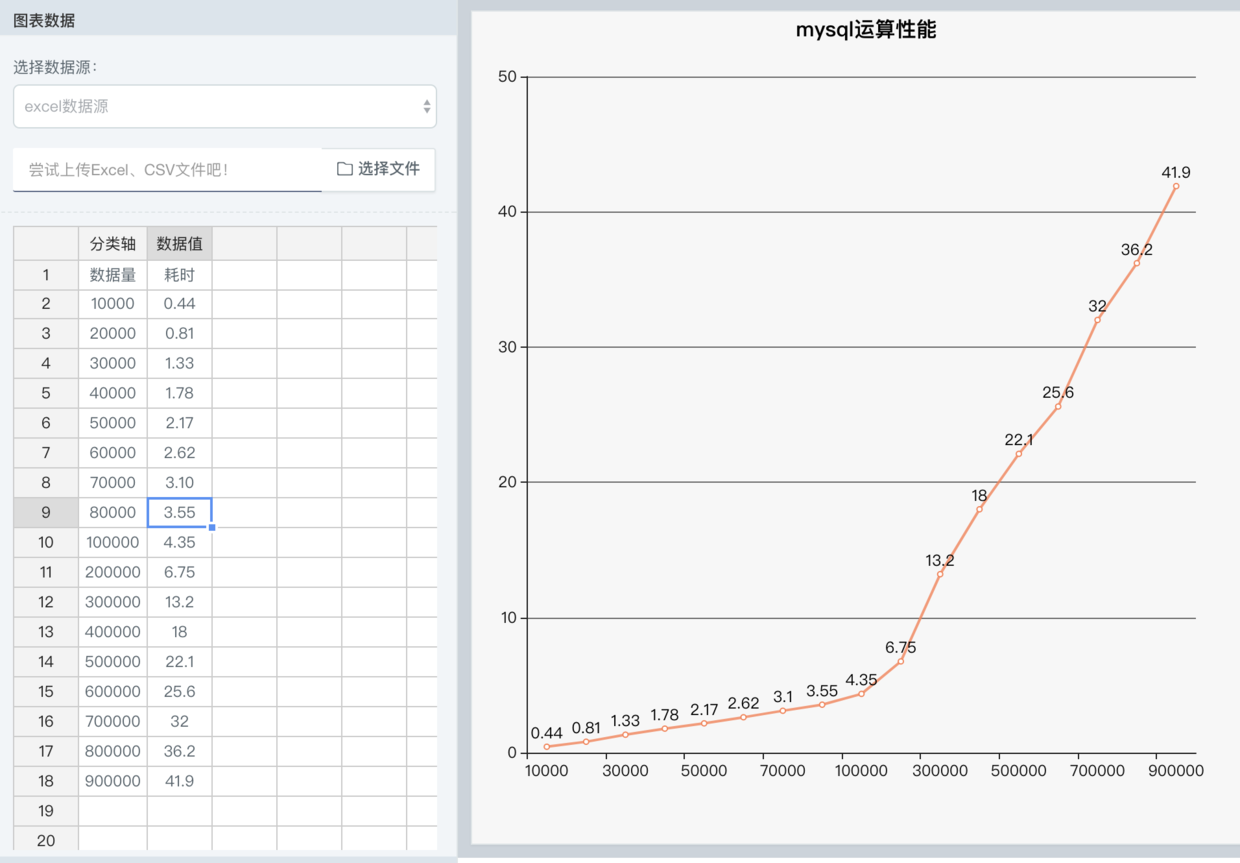Viewport: 1240px width, 863px height.
Task: Select cell with value 1.33
Action: coord(179,364)
